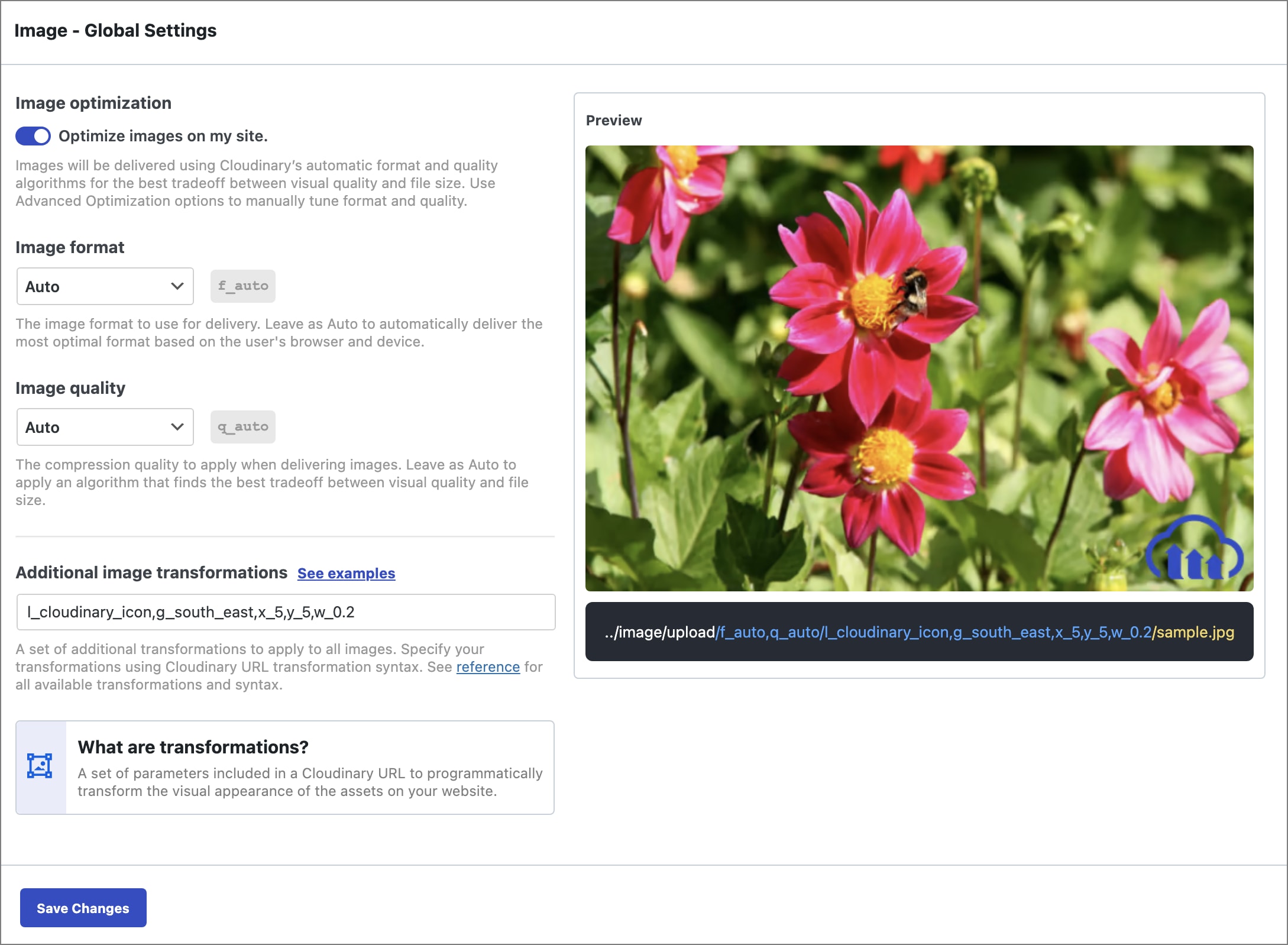
Task: Click the Image - Global Settings title
Action: pyautogui.click(x=115, y=30)
